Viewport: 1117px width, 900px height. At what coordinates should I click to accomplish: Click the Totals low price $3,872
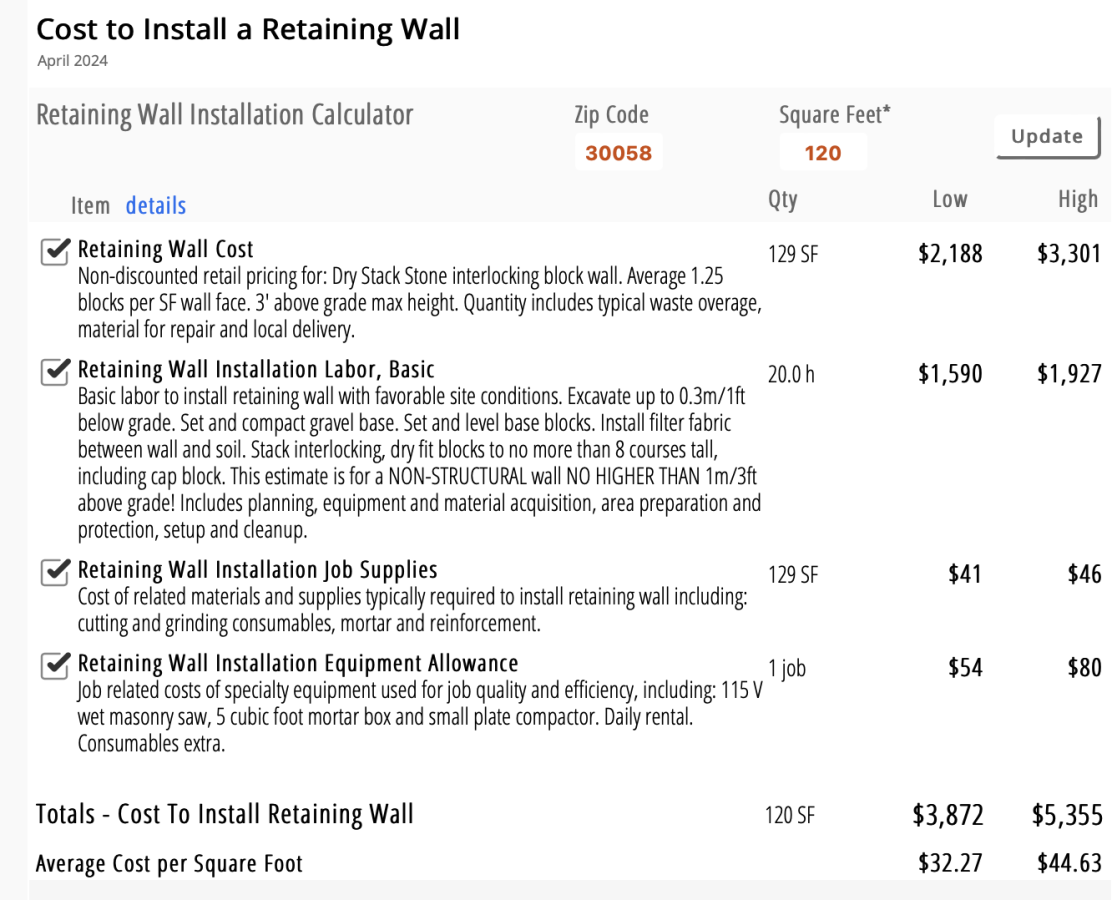(x=947, y=815)
